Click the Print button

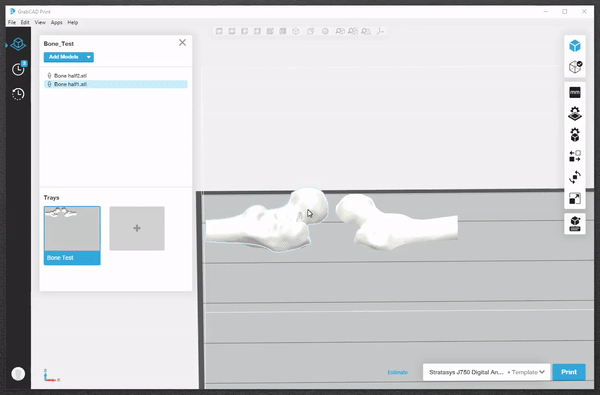[x=569, y=372]
